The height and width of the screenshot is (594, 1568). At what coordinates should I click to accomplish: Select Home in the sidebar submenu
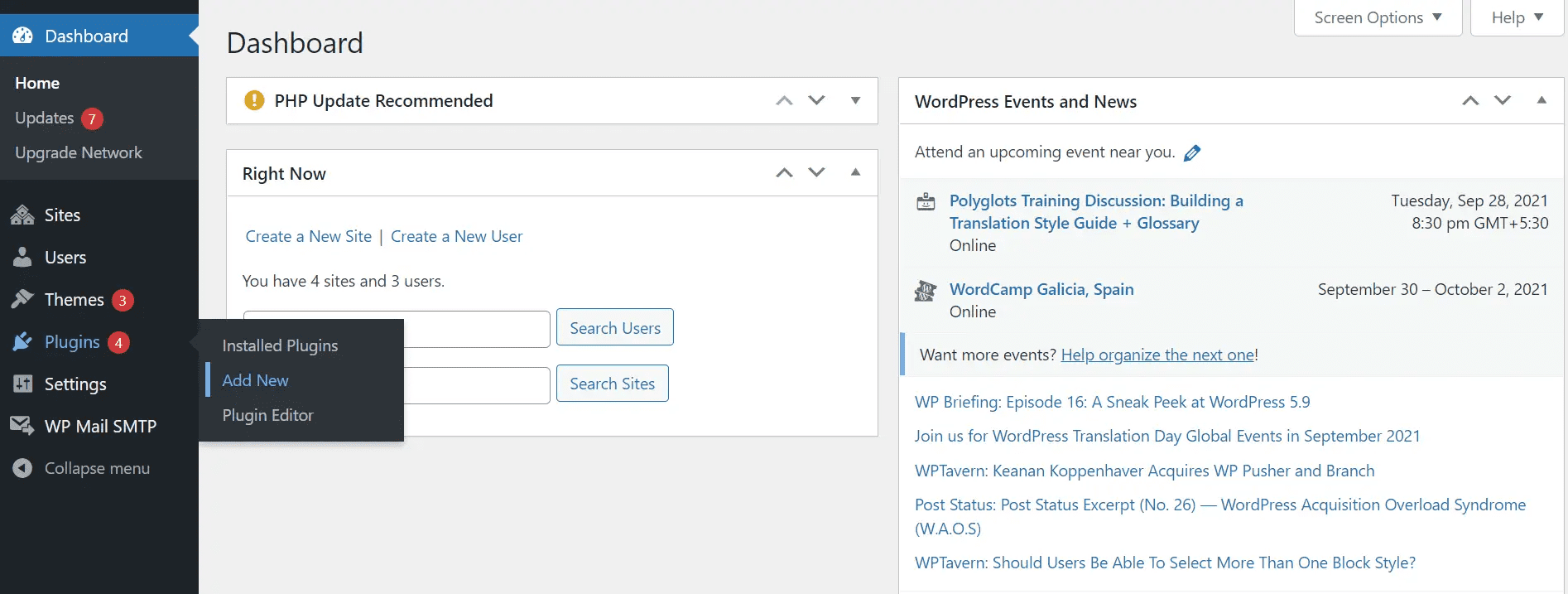click(x=37, y=83)
